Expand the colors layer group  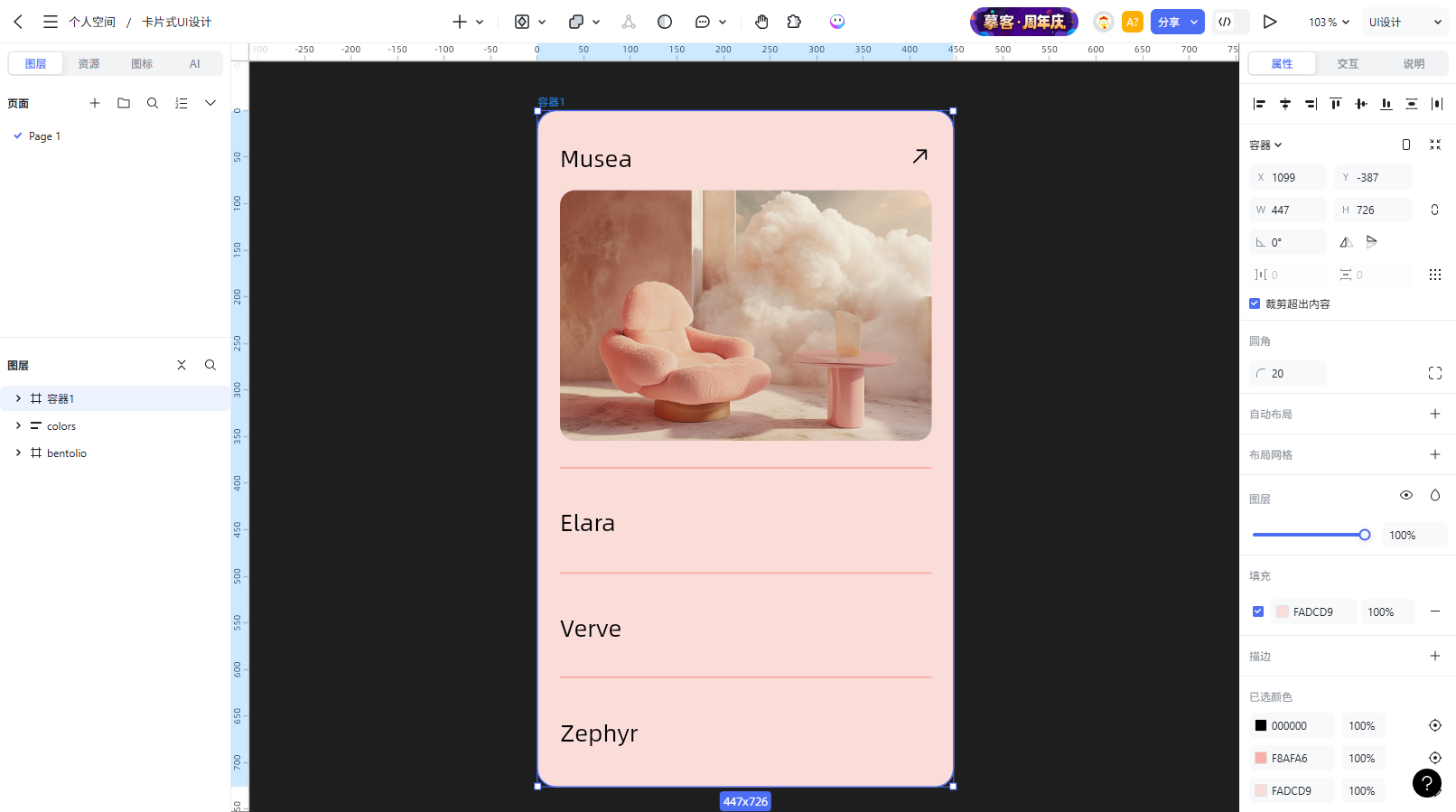(18, 425)
